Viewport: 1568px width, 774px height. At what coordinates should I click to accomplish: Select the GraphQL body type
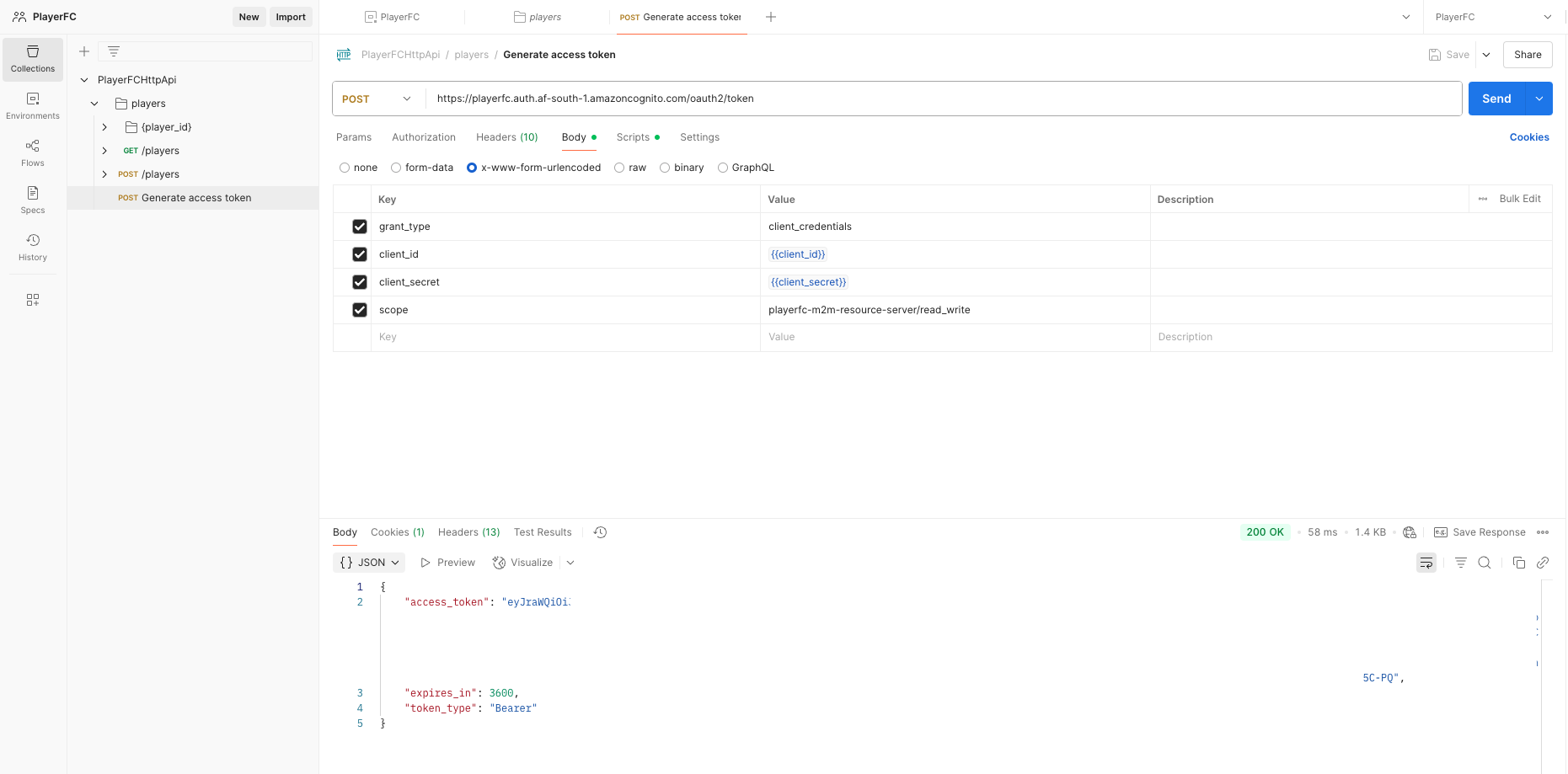(723, 168)
